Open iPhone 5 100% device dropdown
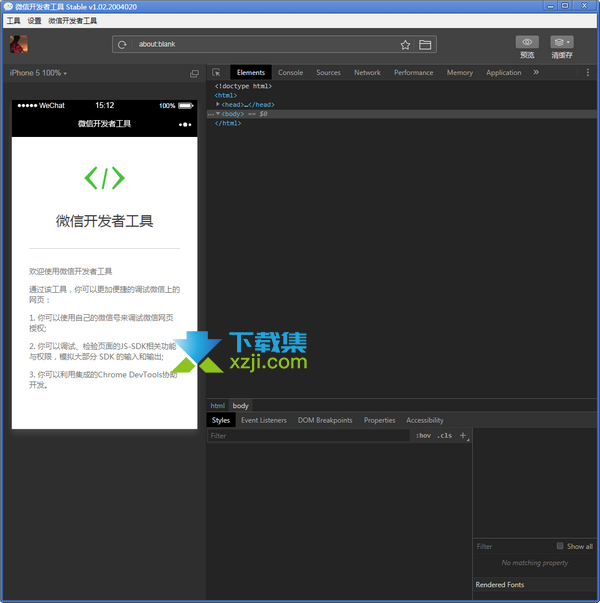The image size is (600, 603). pyautogui.click(x=38, y=73)
